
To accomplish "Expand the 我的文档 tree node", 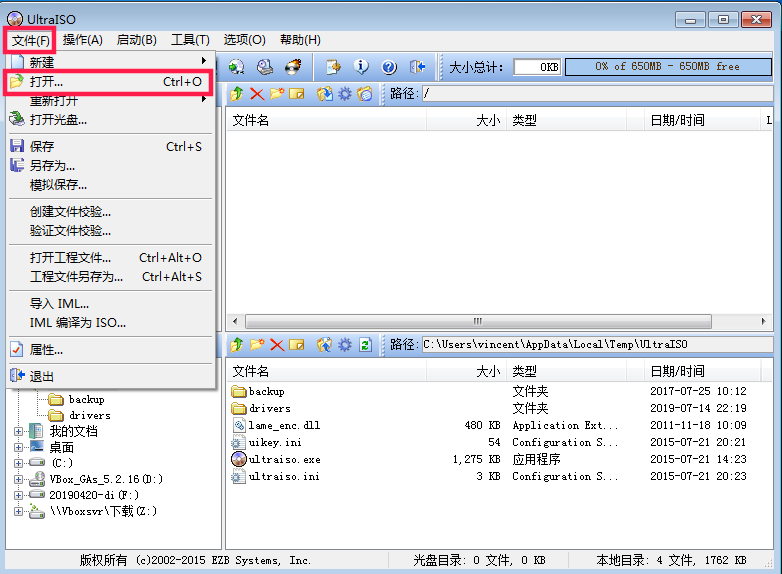I will 18,431.
